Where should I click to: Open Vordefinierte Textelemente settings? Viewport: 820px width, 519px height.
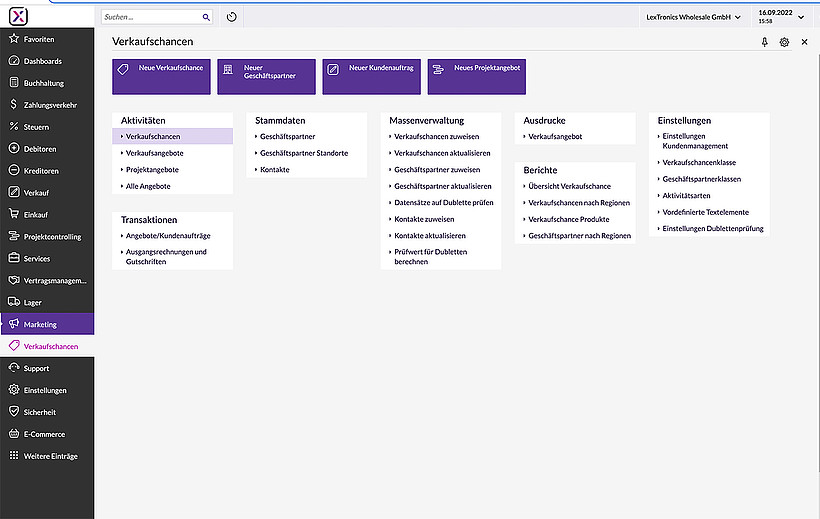[705, 212]
